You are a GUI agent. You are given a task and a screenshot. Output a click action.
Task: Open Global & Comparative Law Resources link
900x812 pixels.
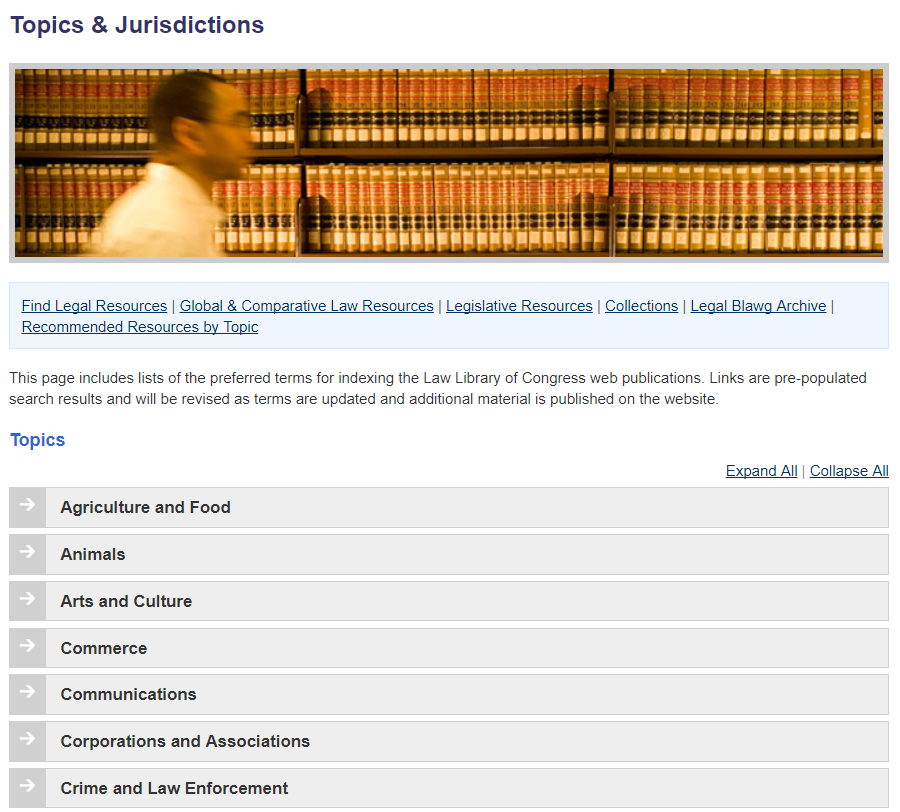[x=307, y=306]
